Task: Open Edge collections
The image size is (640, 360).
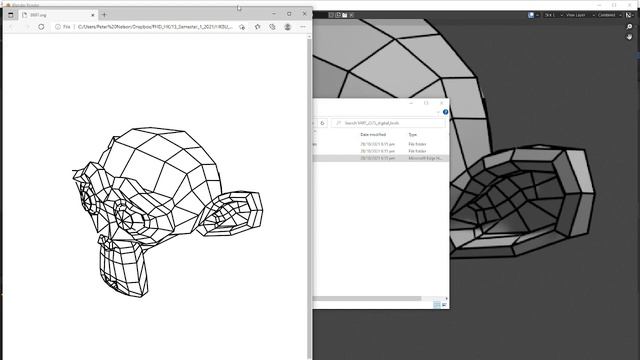Action: pyautogui.click(x=272, y=27)
